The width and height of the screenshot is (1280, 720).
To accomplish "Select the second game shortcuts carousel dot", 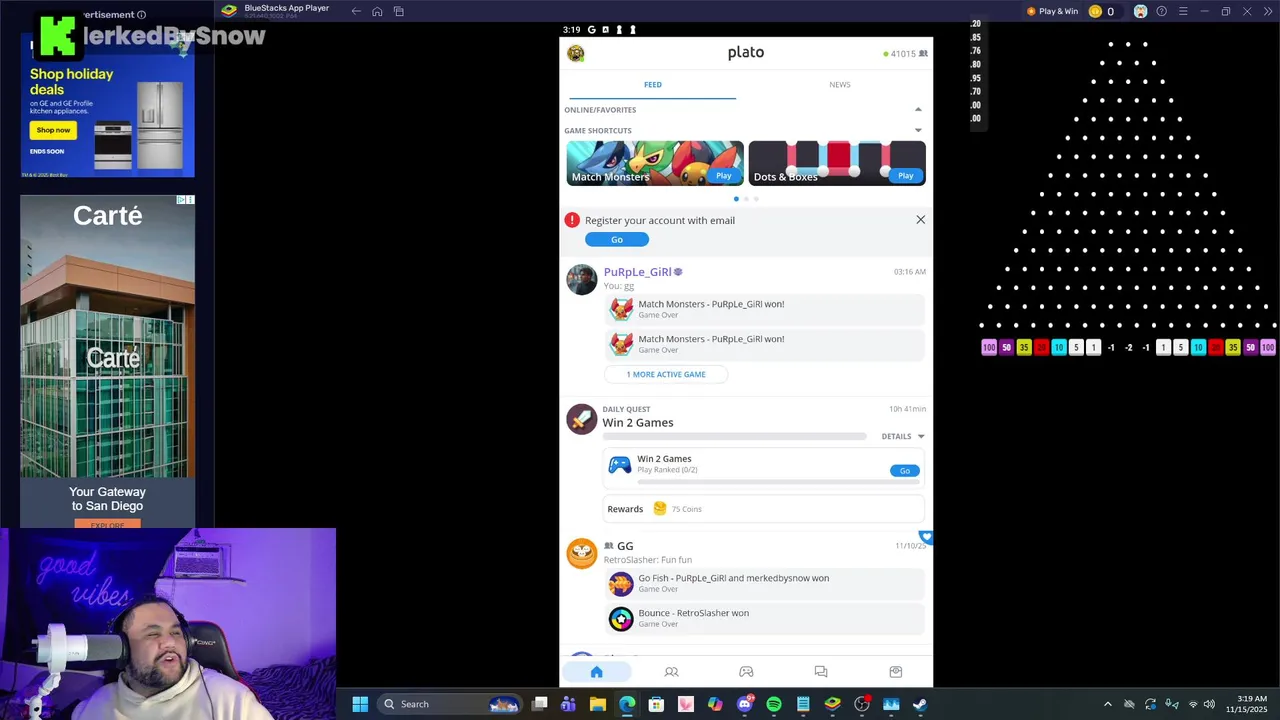I will coord(746,199).
